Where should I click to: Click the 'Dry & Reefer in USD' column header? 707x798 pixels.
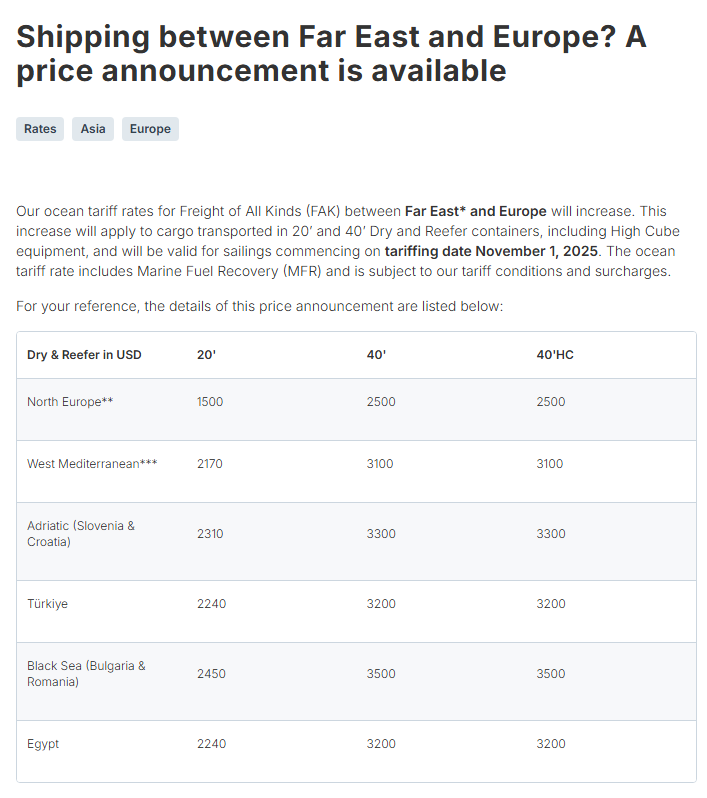[84, 355]
